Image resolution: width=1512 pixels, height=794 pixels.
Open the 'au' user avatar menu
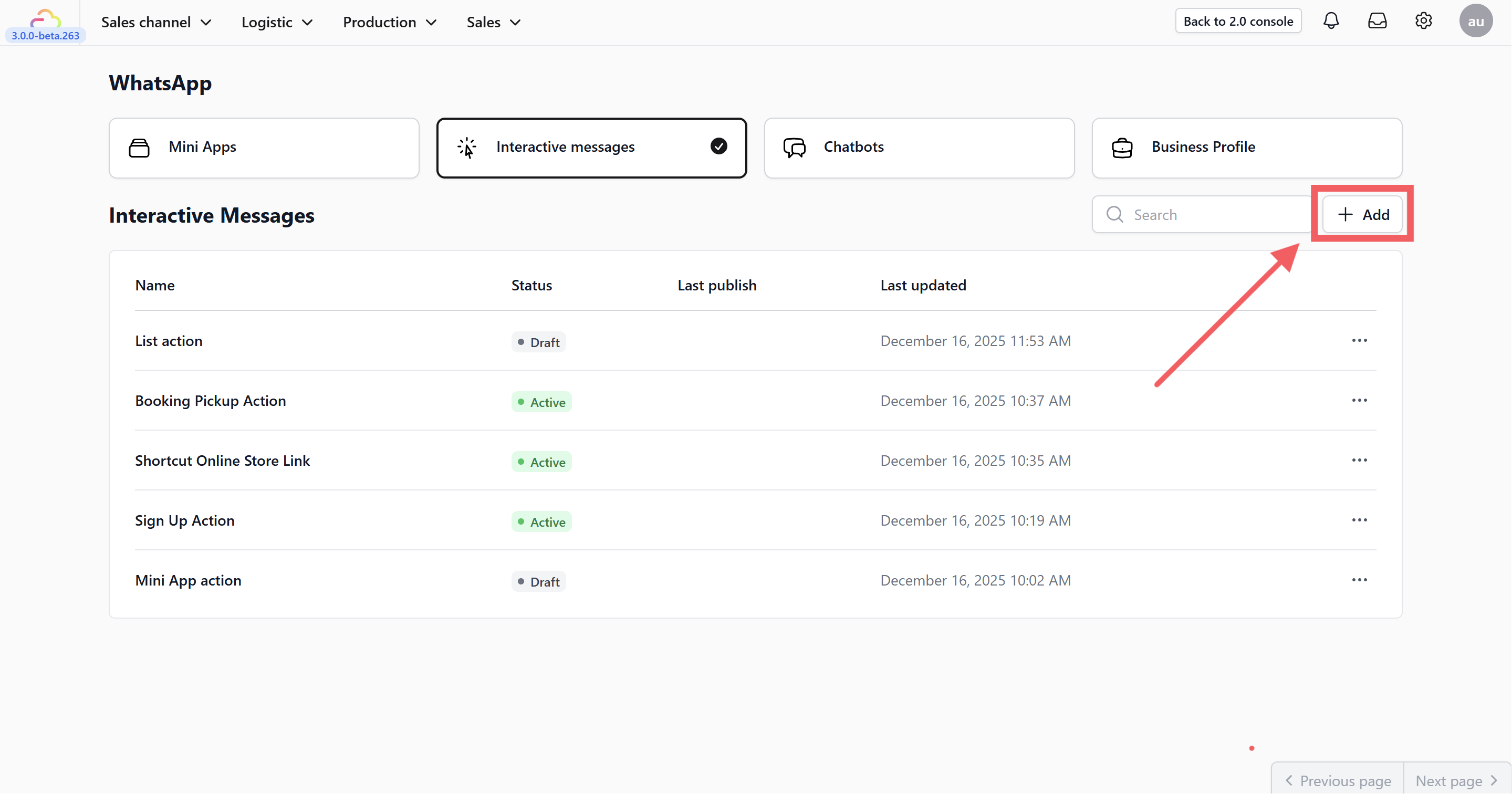pyautogui.click(x=1476, y=21)
